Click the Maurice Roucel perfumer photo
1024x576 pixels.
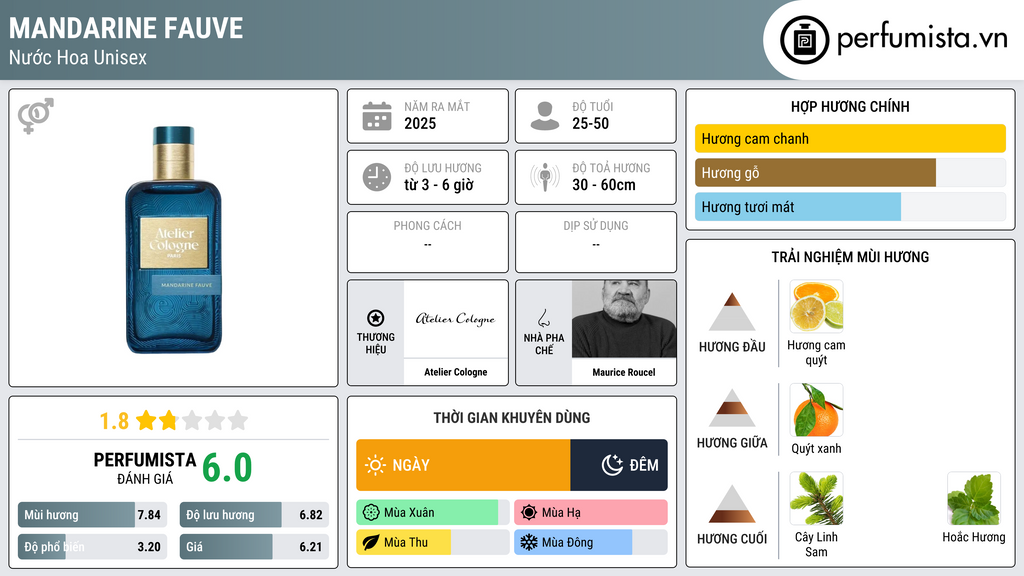[624, 319]
